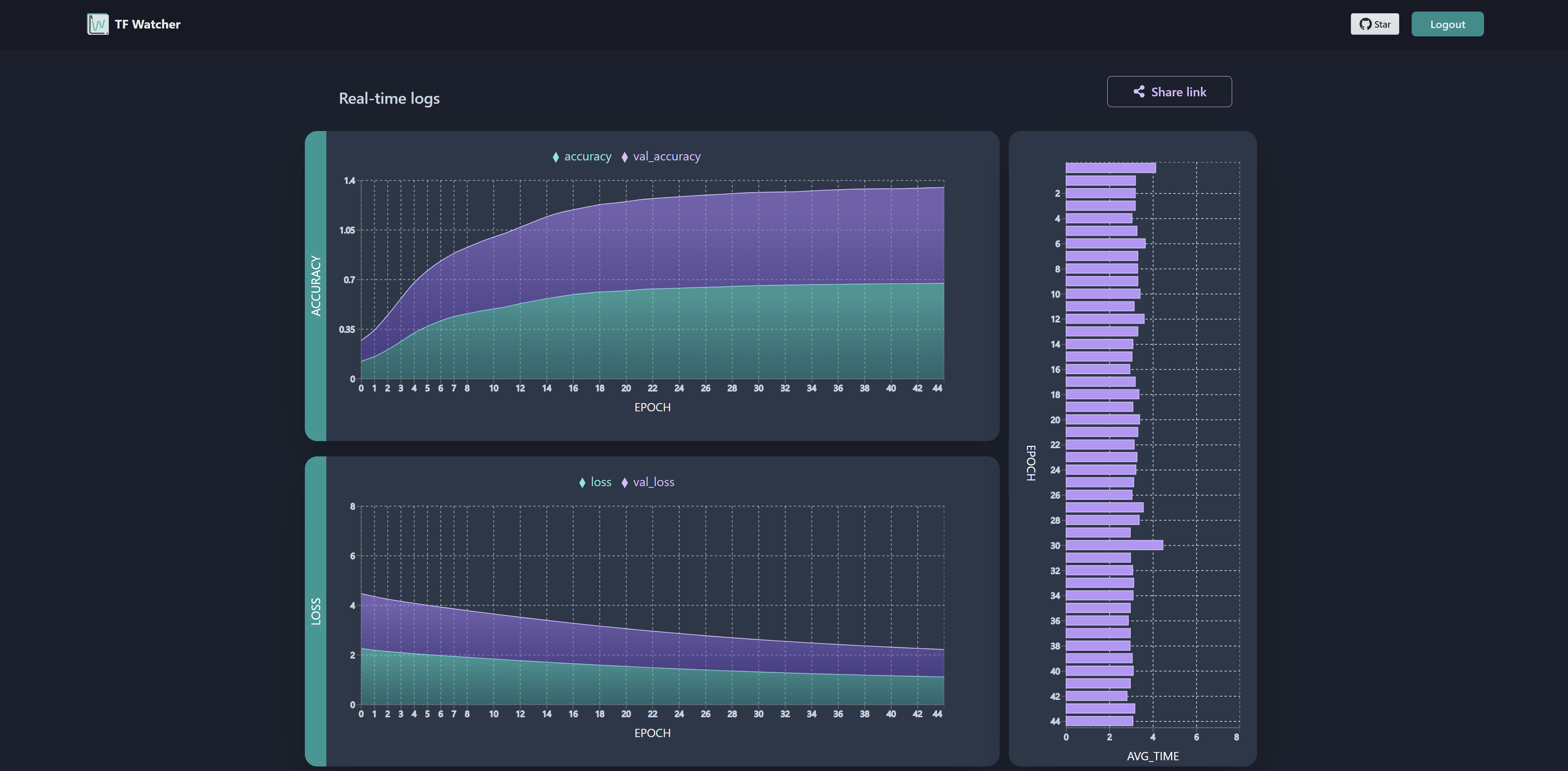Screen dimensions: 1568x771
Task: Log out using the Logout button
Action: coord(1447,24)
